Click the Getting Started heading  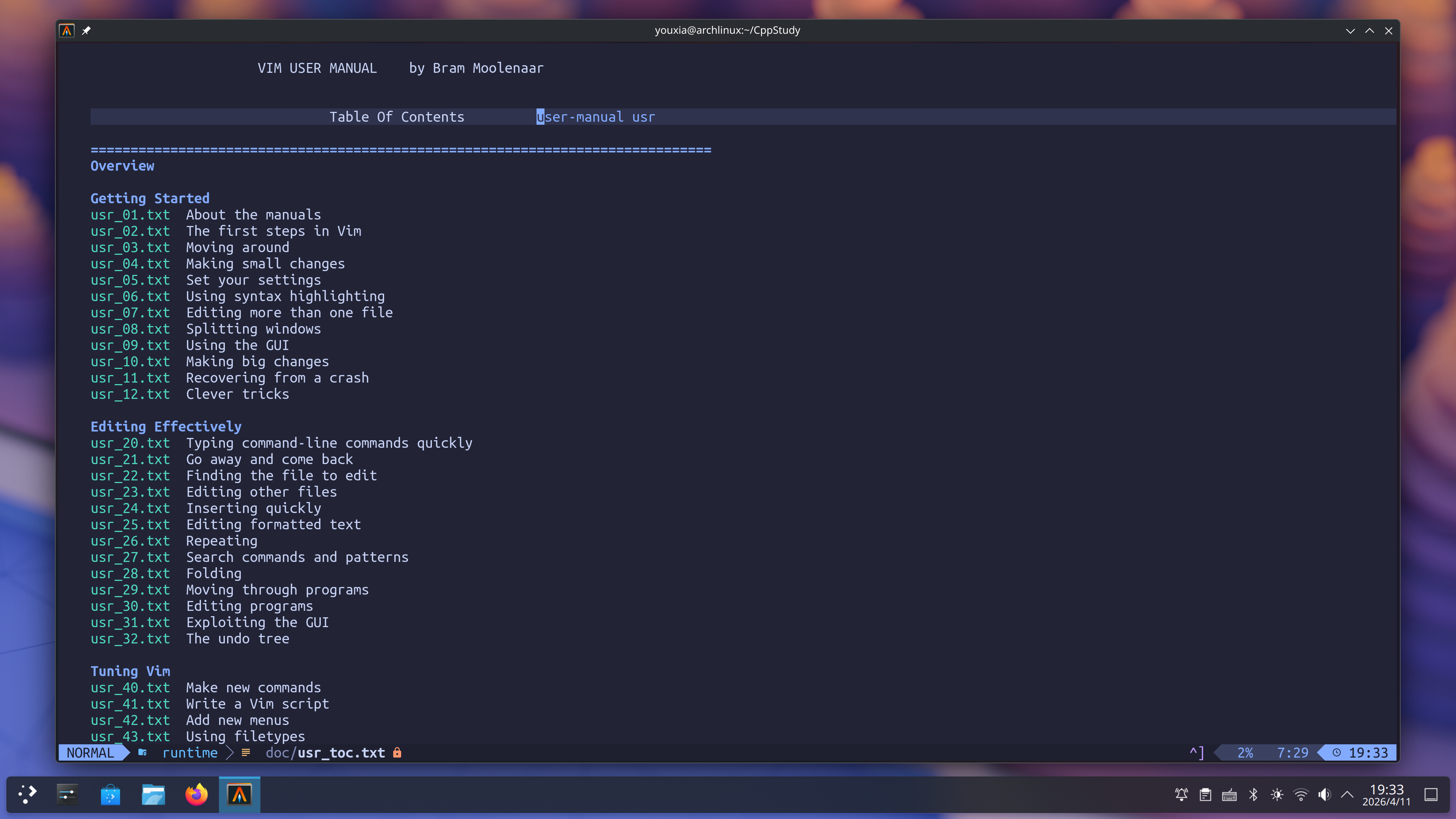[150, 198]
